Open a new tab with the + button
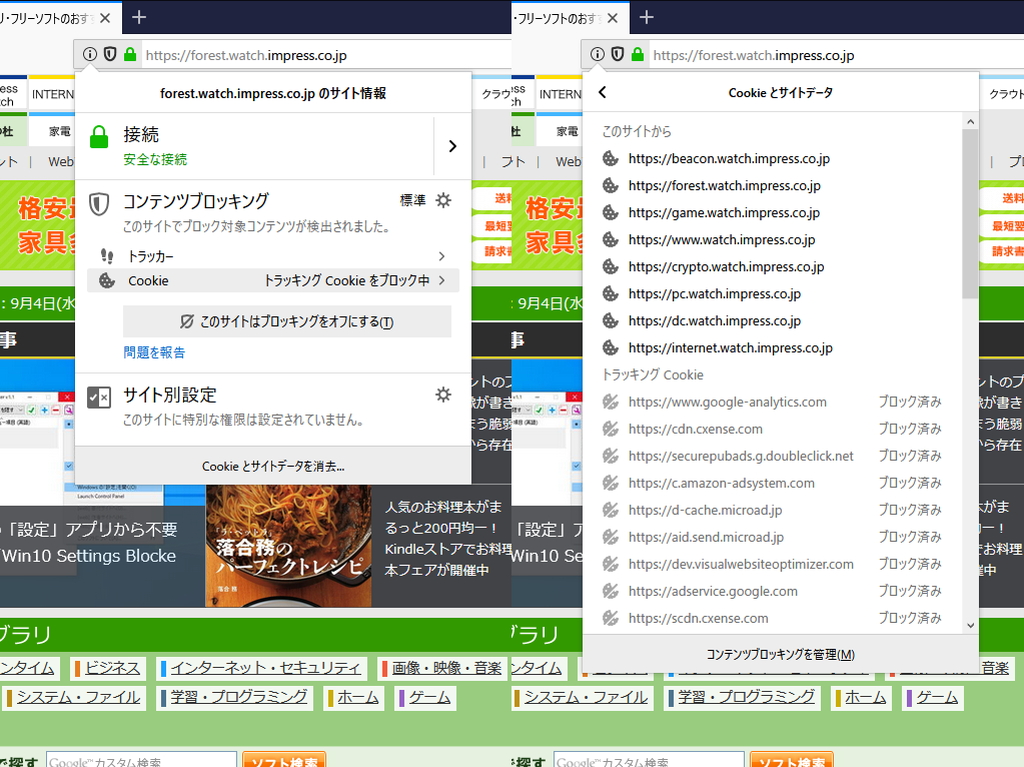This screenshot has width=1024, height=767. 138,17
